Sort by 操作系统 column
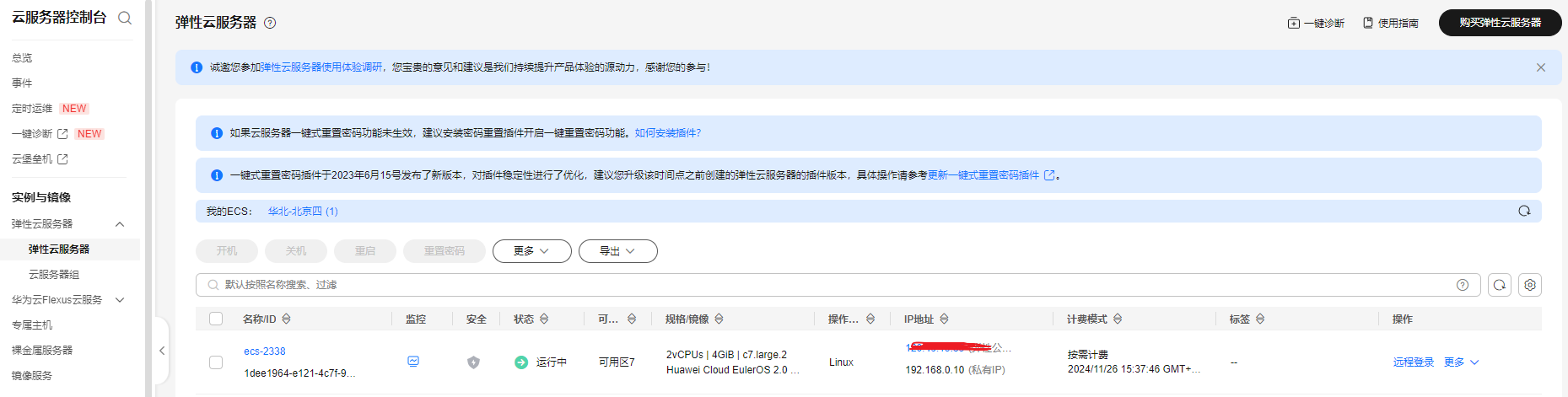This screenshot has width=1568, height=397. coord(870,319)
